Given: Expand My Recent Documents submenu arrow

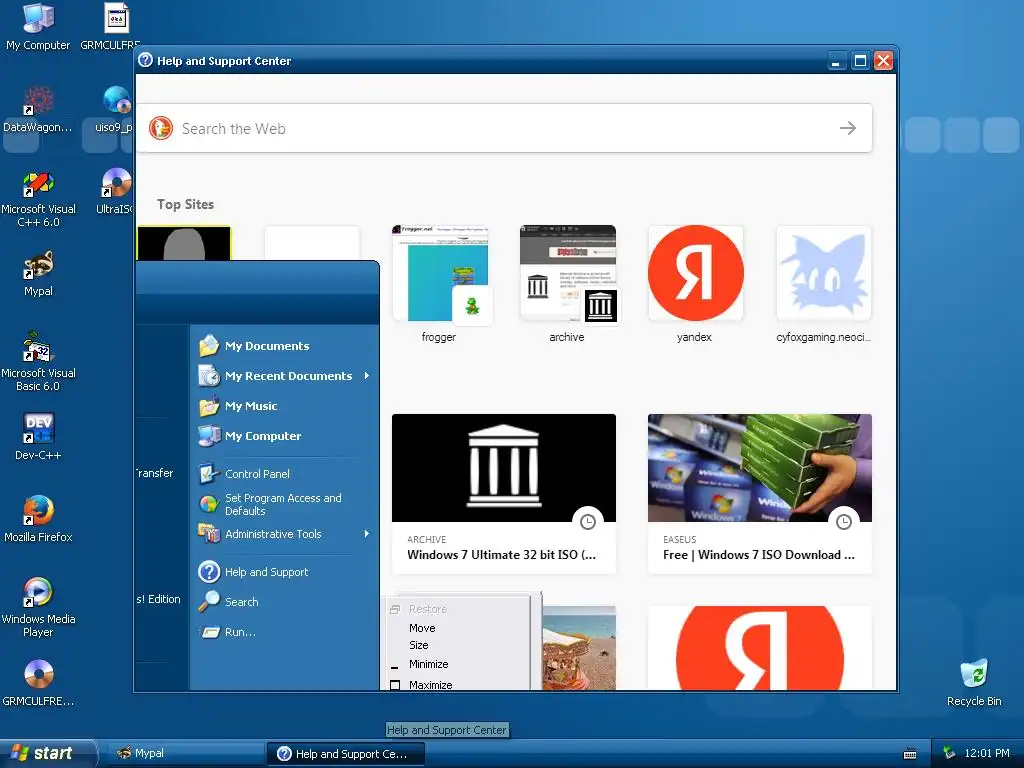Looking at the screenshot, I should [x=367, y=376].
